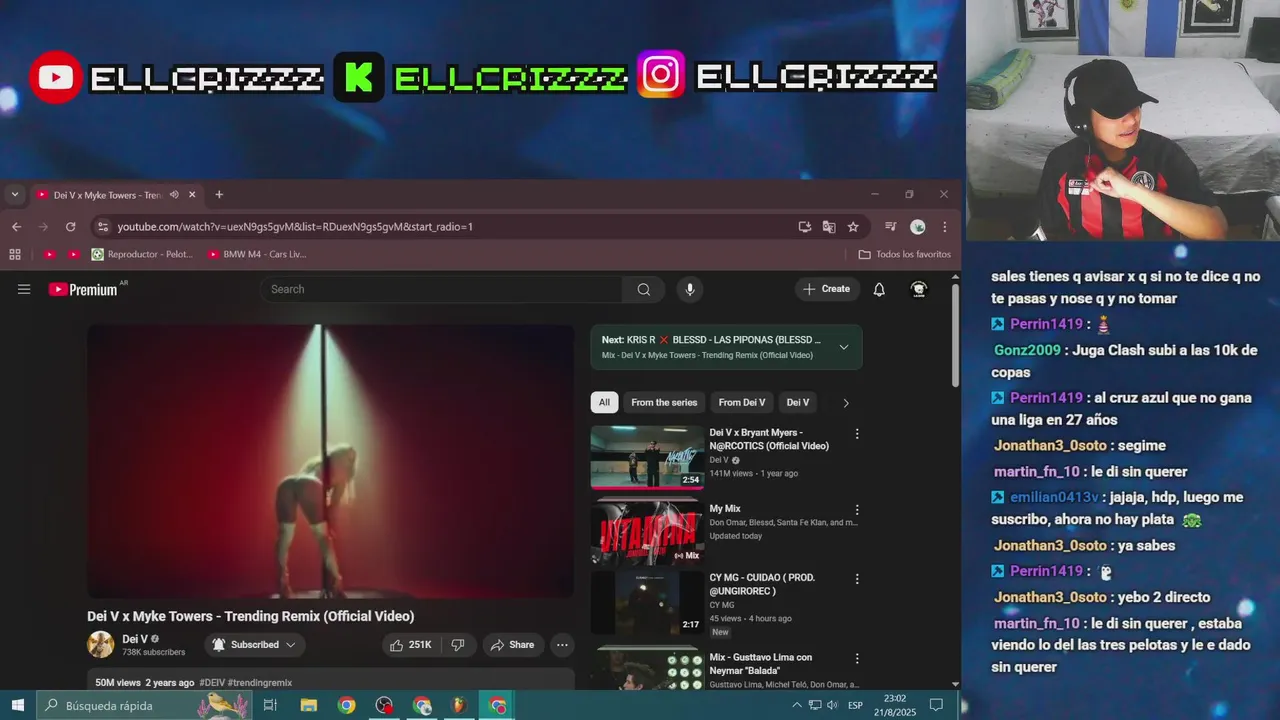Like the video with 251K thumbs up
The image size is (1280, 720).
pyautogui.click(x=411, y=645)
